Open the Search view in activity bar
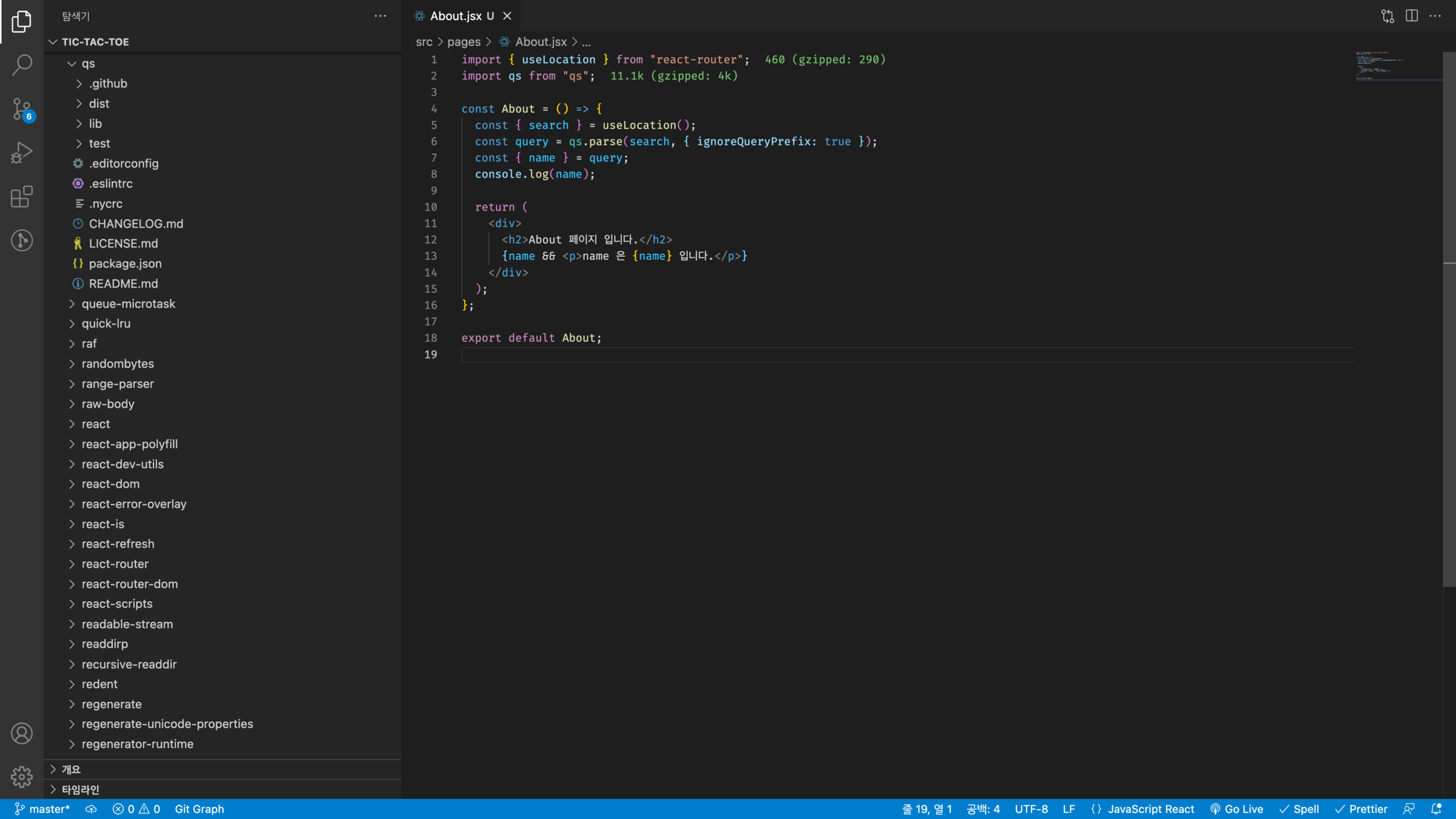This screenshot has height=819, width=1456. 22,65
